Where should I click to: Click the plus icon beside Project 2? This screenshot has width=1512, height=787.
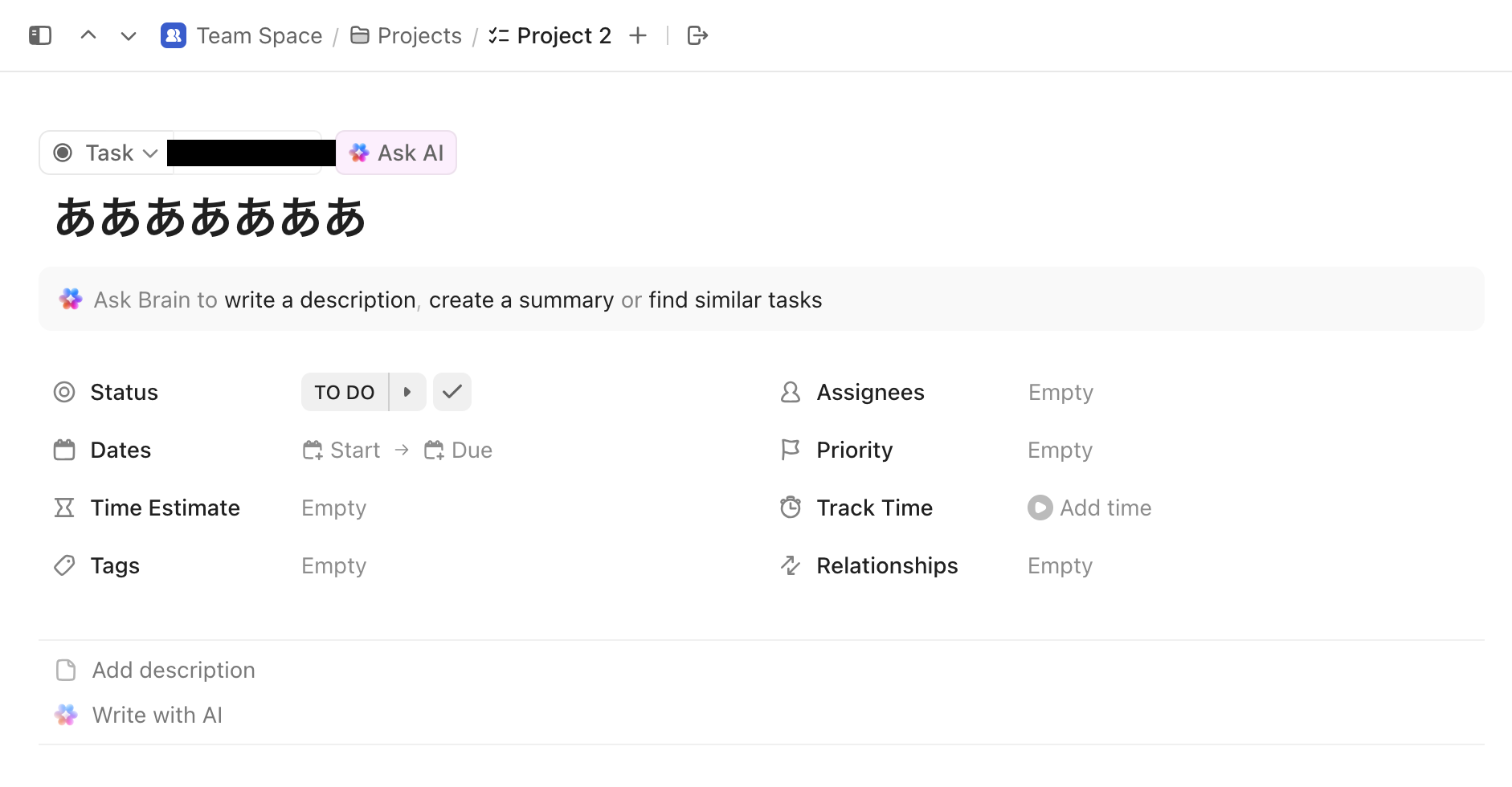click(x=638, y=35)
